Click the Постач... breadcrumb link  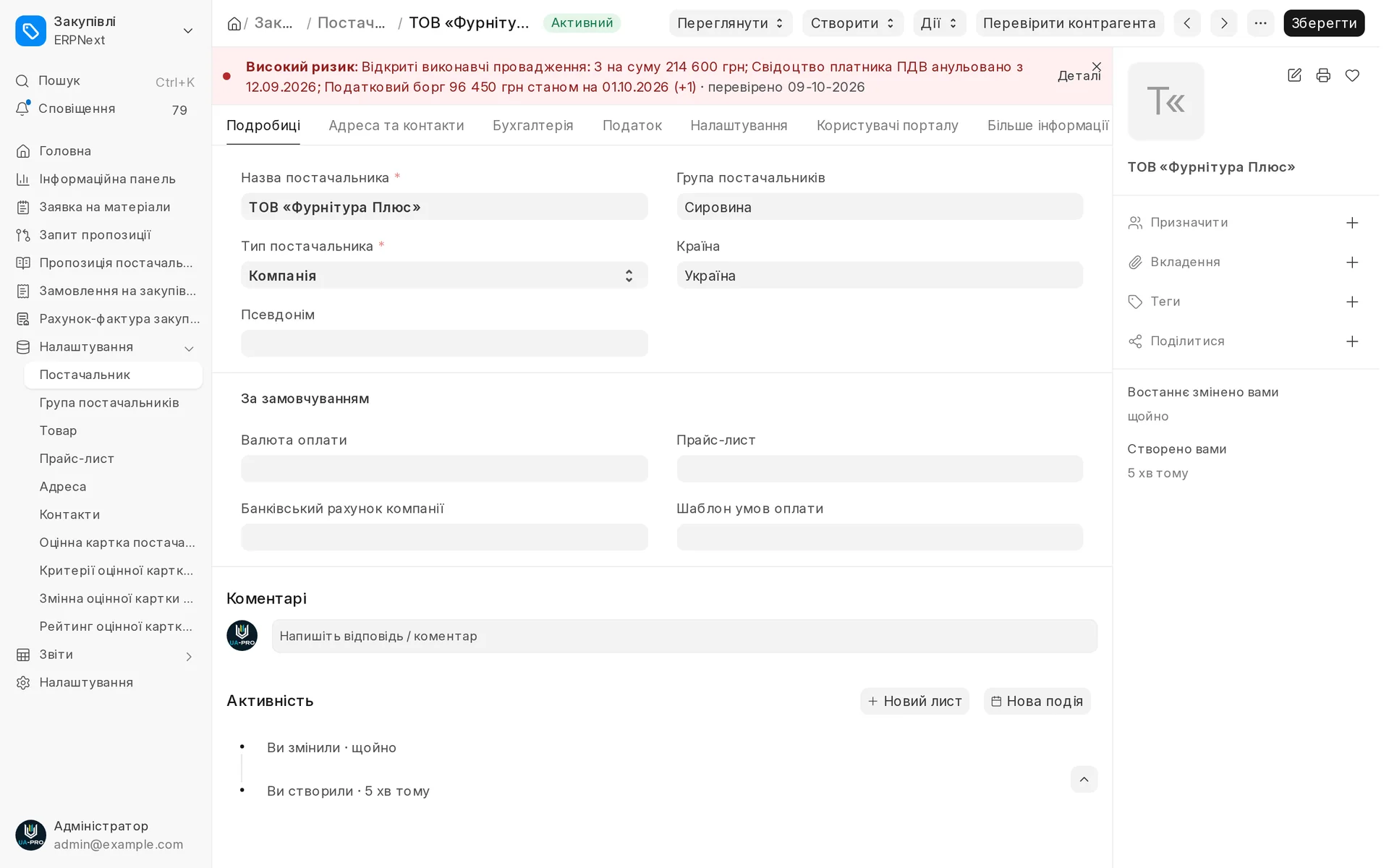point(352,23)
